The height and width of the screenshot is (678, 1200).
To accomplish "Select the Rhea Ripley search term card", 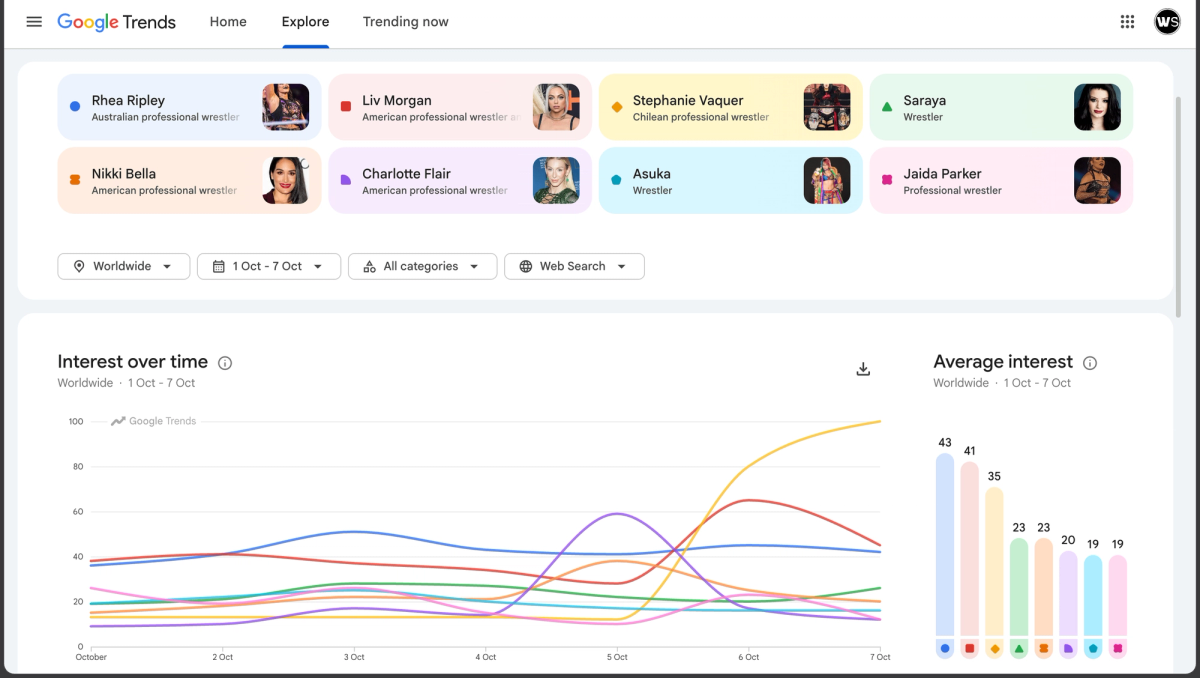I will [190, 107].
